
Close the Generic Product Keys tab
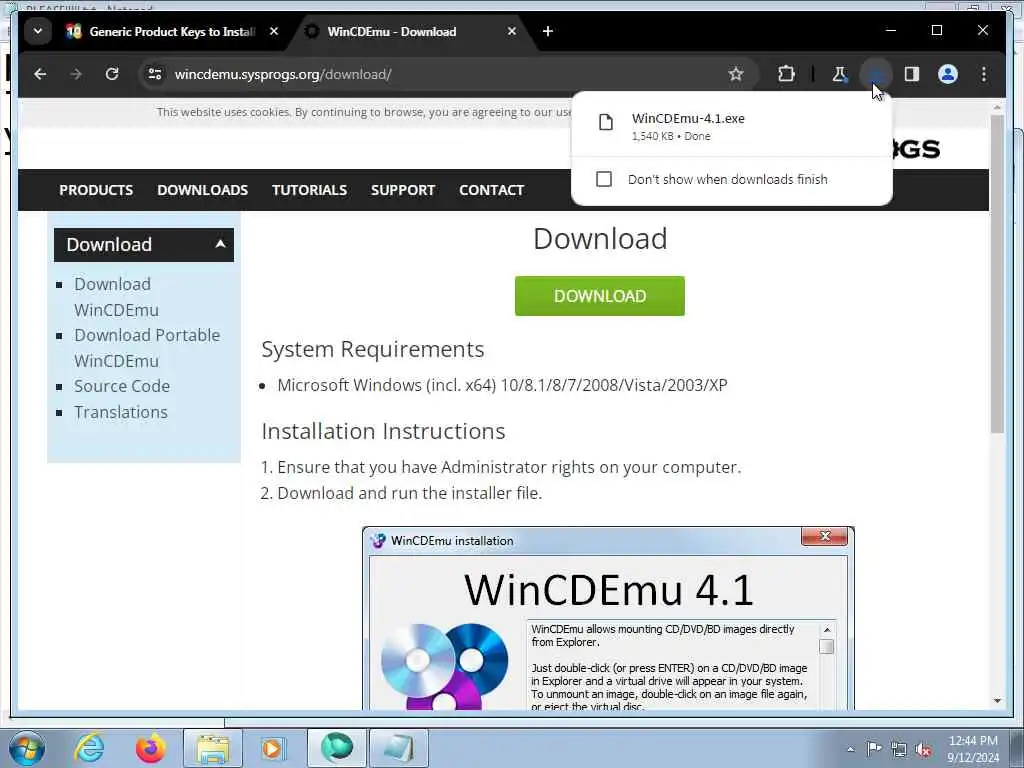[x=274, y=31]
